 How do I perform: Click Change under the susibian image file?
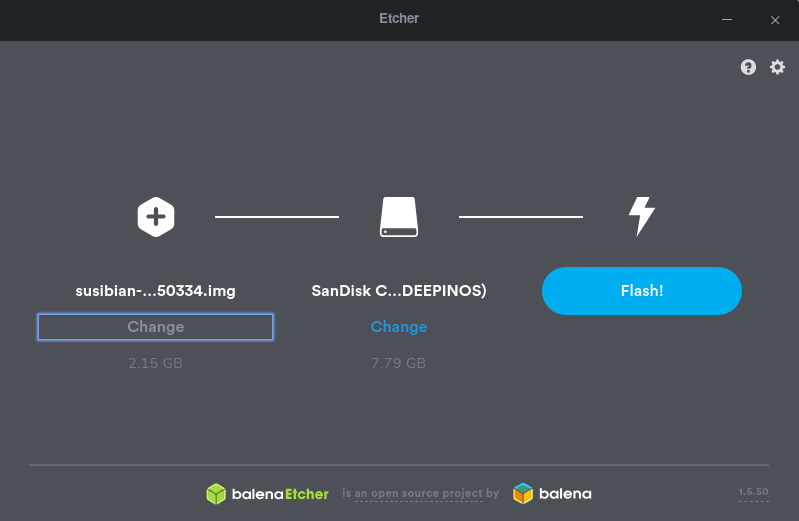pos(155,327)
